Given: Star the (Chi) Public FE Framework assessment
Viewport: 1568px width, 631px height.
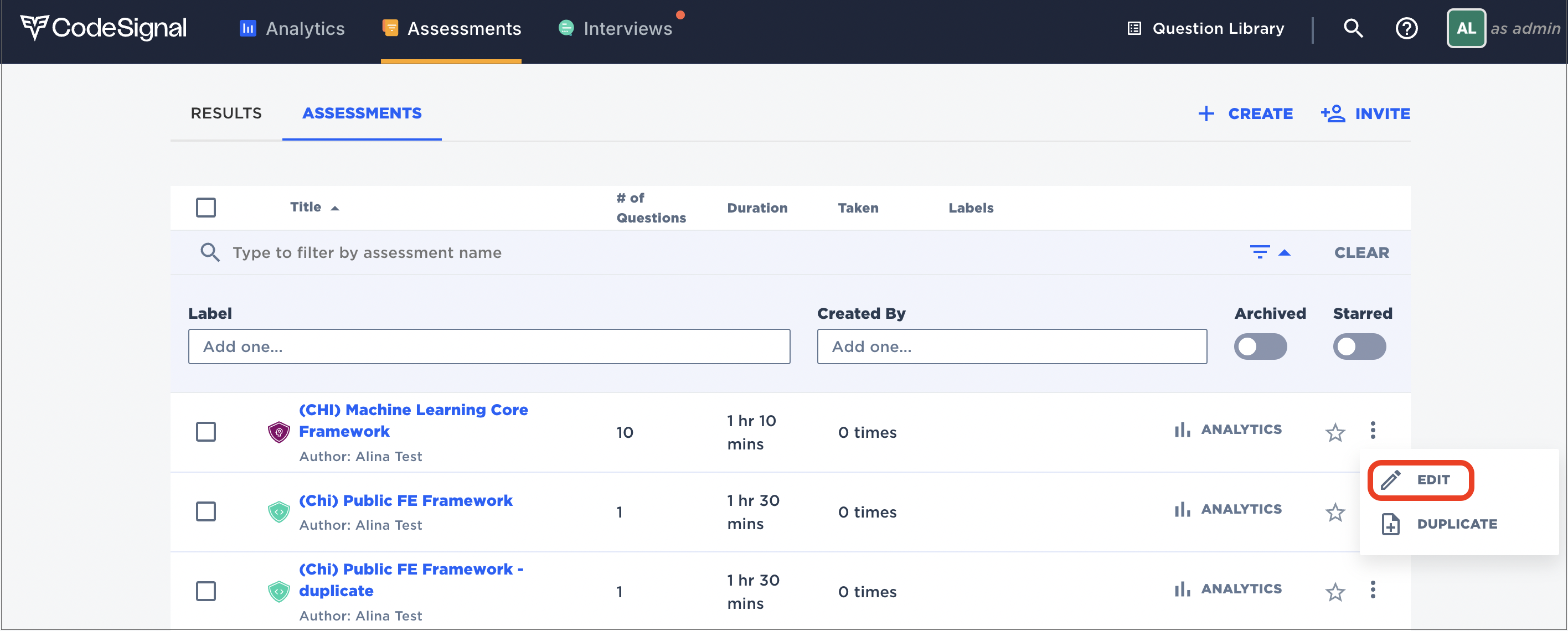Looking at the screenshot, I should point(1335,513).
